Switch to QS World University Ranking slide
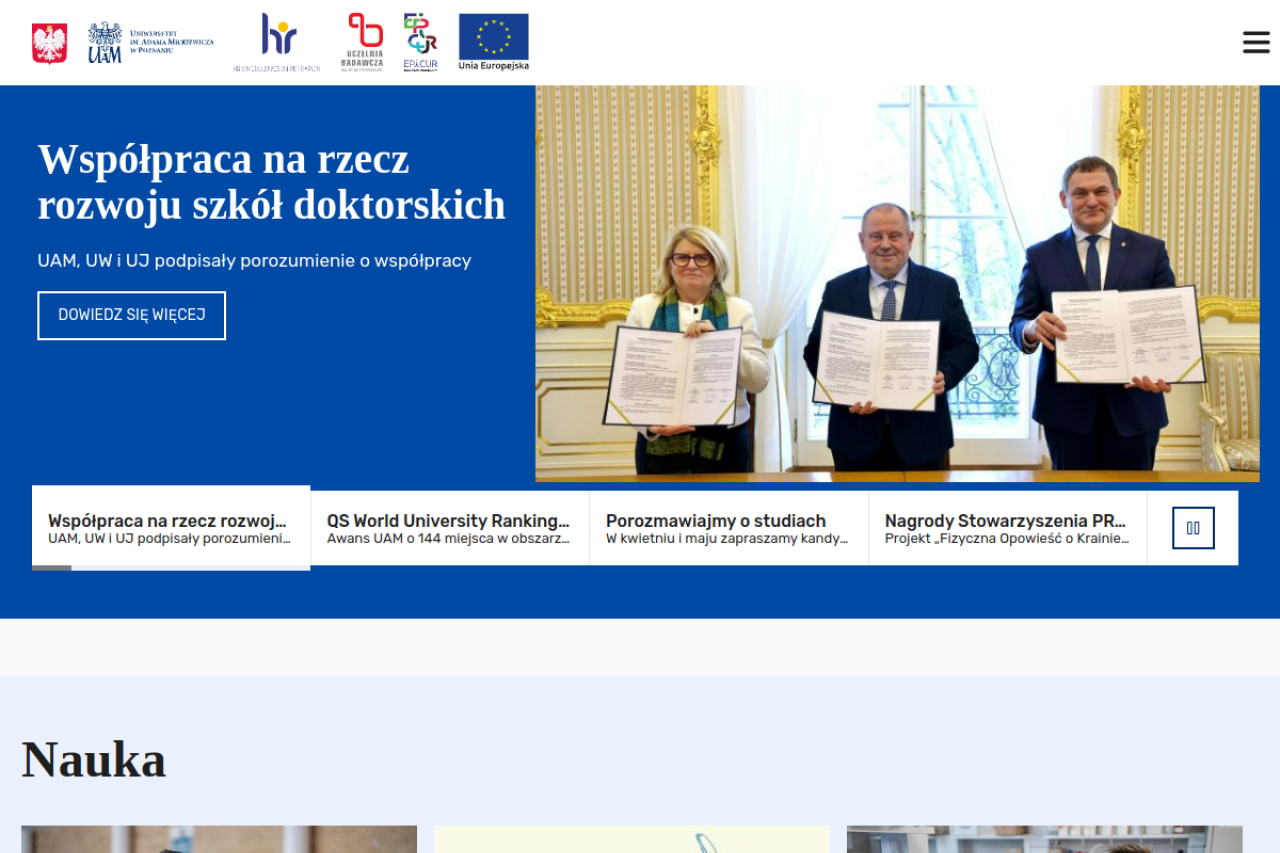The image size is (1280, 853). click(449, 528)
